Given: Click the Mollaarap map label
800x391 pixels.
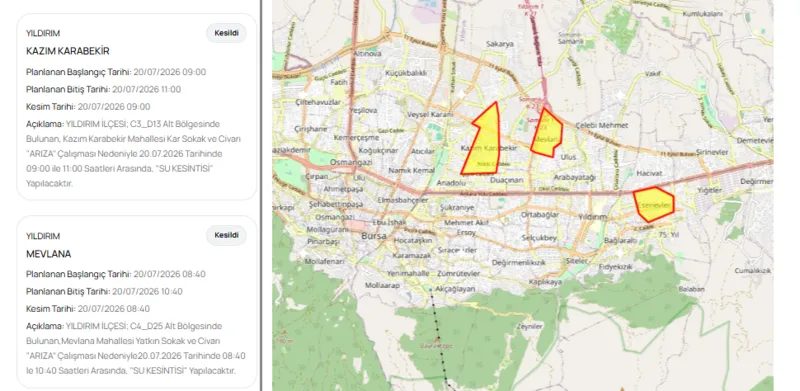Looking at the screenshot, I should point(383,285).
